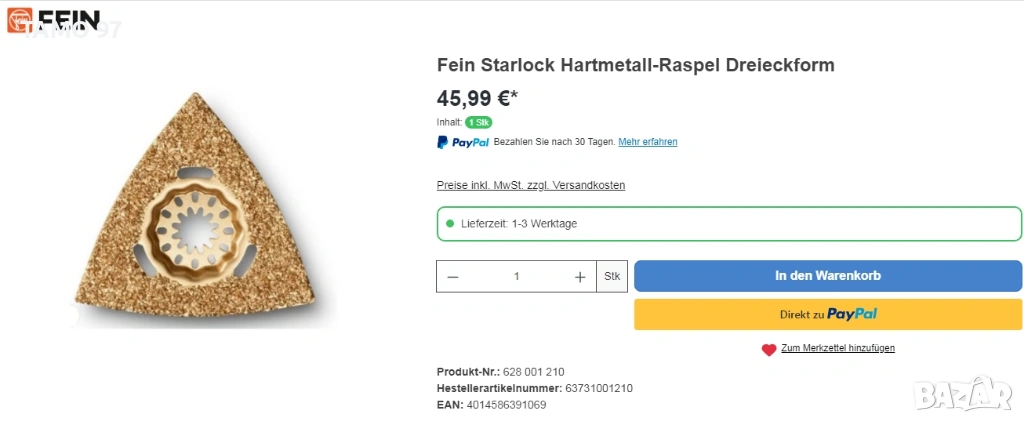Click the "Stk" unit label
Screen dimensions: 1024x423
(x=612, y=277)
